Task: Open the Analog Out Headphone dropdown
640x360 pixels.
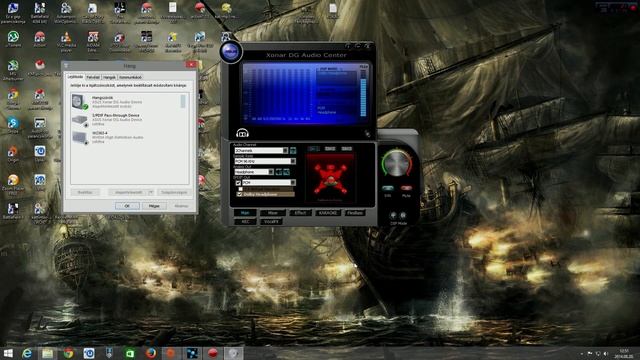Action: click(x=254, y=172)
